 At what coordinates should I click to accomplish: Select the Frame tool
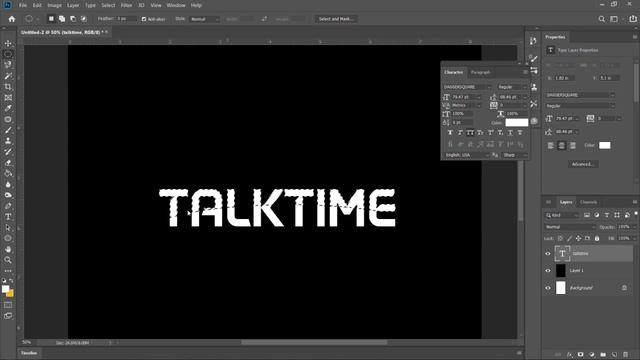[8, 98]
